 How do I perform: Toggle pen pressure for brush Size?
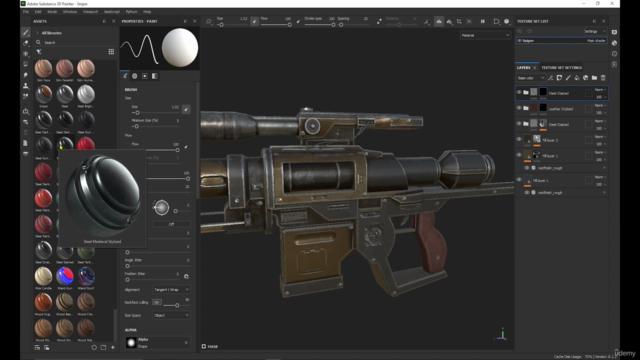tap(186, 109)
